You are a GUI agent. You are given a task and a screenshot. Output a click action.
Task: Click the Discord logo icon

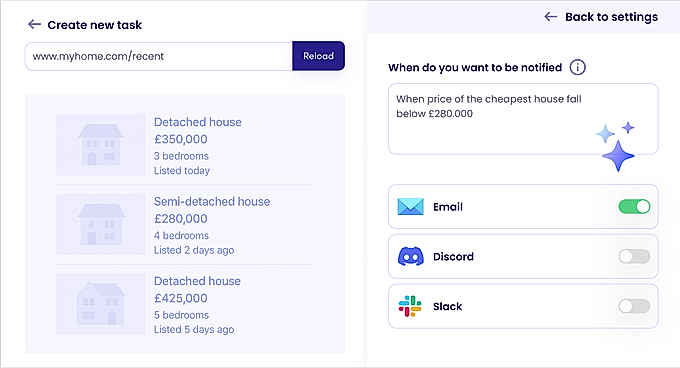[411, 257]
